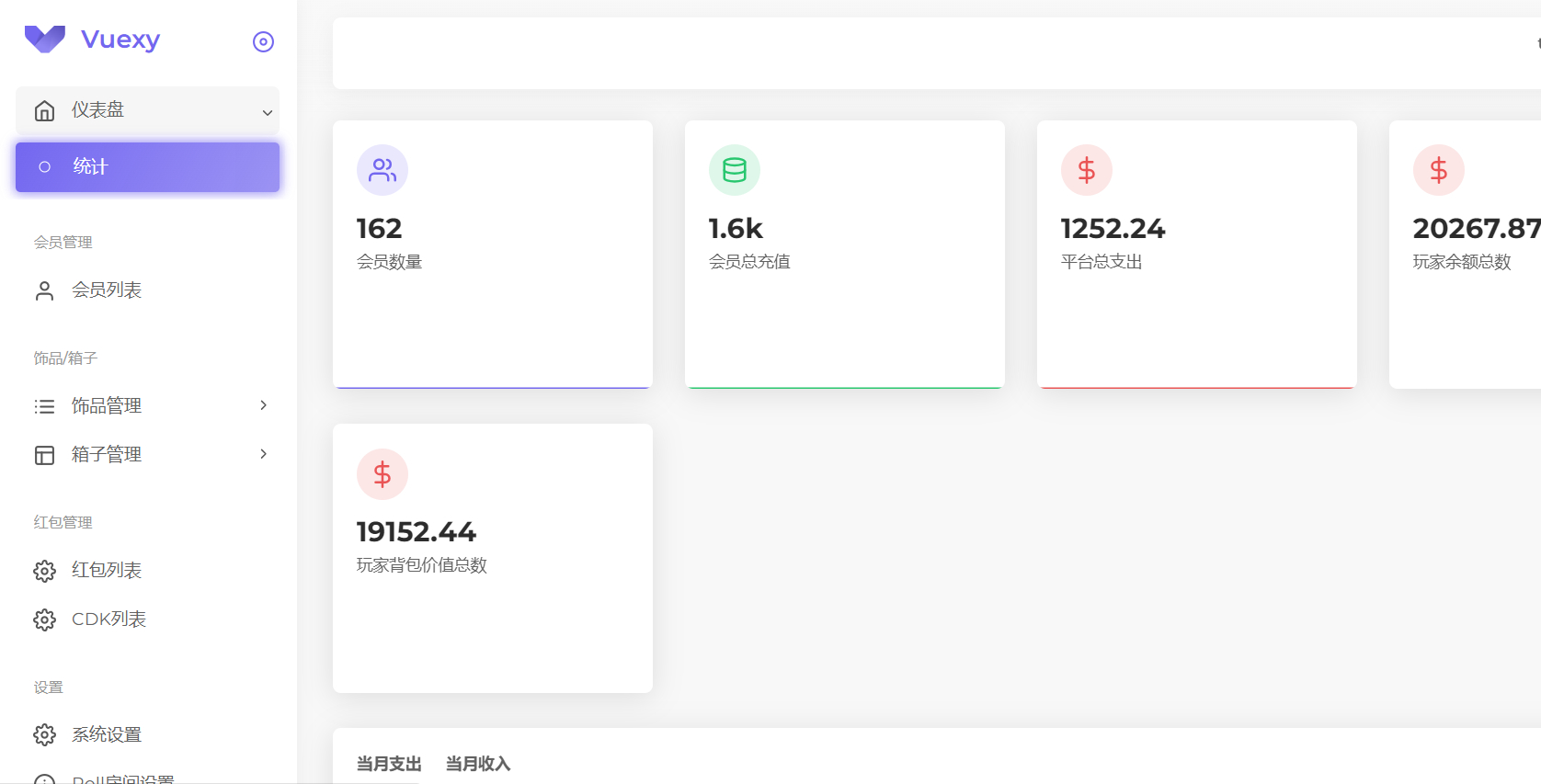1541x784 pixels.
Task: Click the dollar icon on 平台总支出 card
Action: click(1086, 170)
